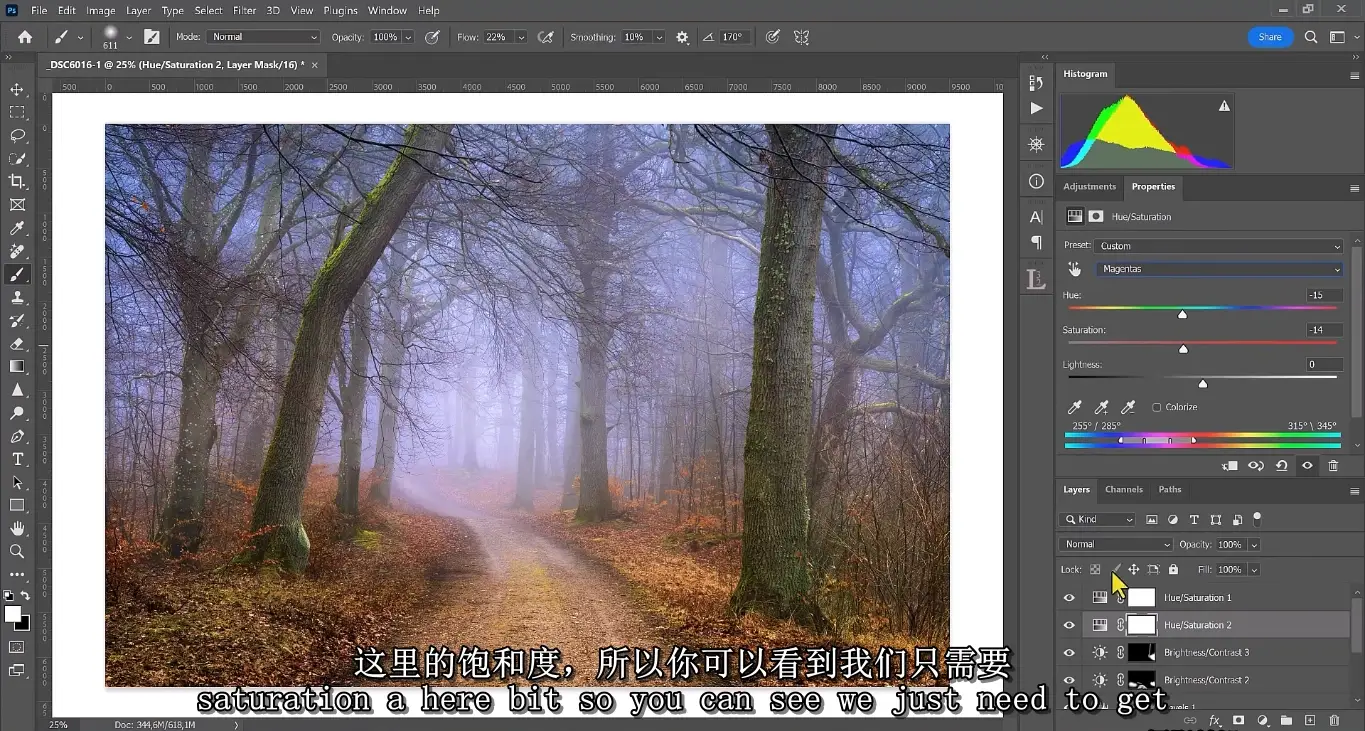Select the Crop tool
This screenshot has width=1365, height=731.
[x=17, y=181]
